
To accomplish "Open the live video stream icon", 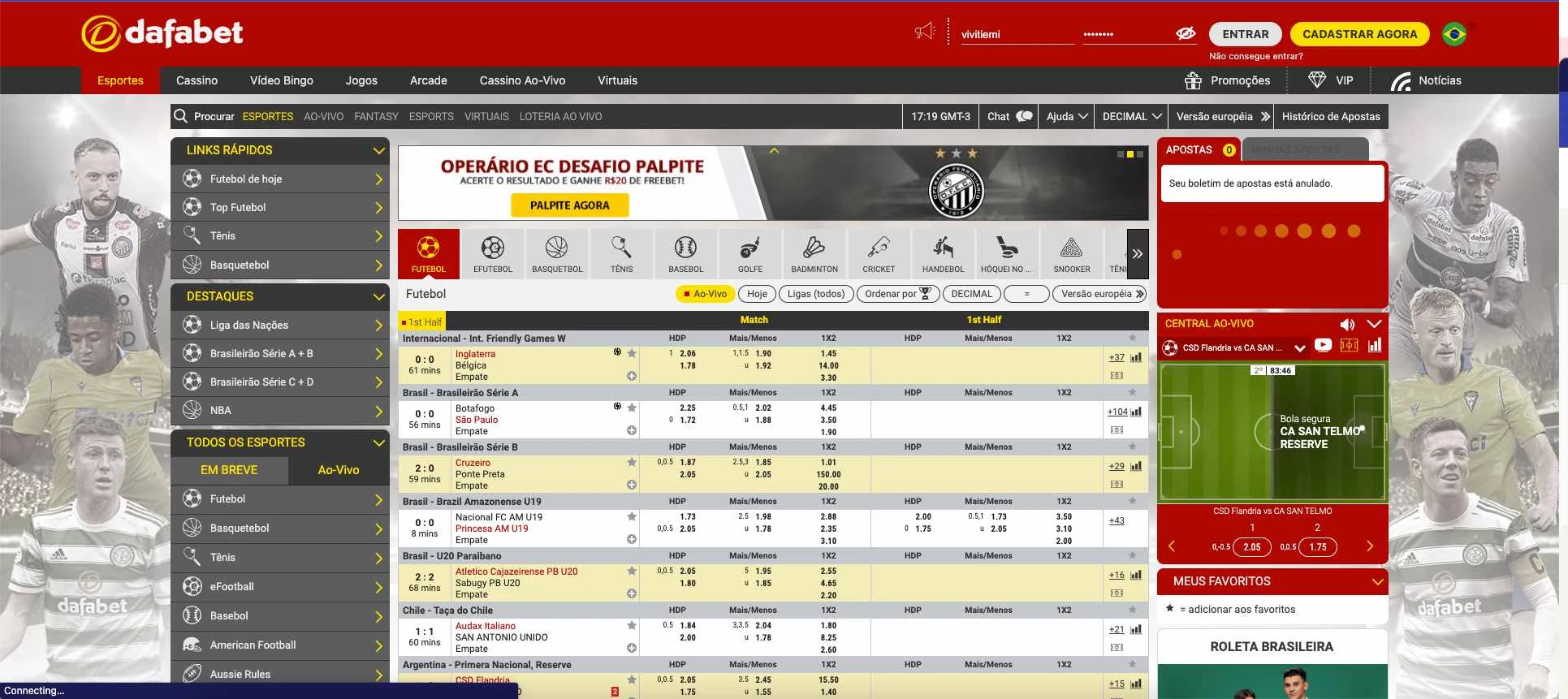I will point(1323,345).
